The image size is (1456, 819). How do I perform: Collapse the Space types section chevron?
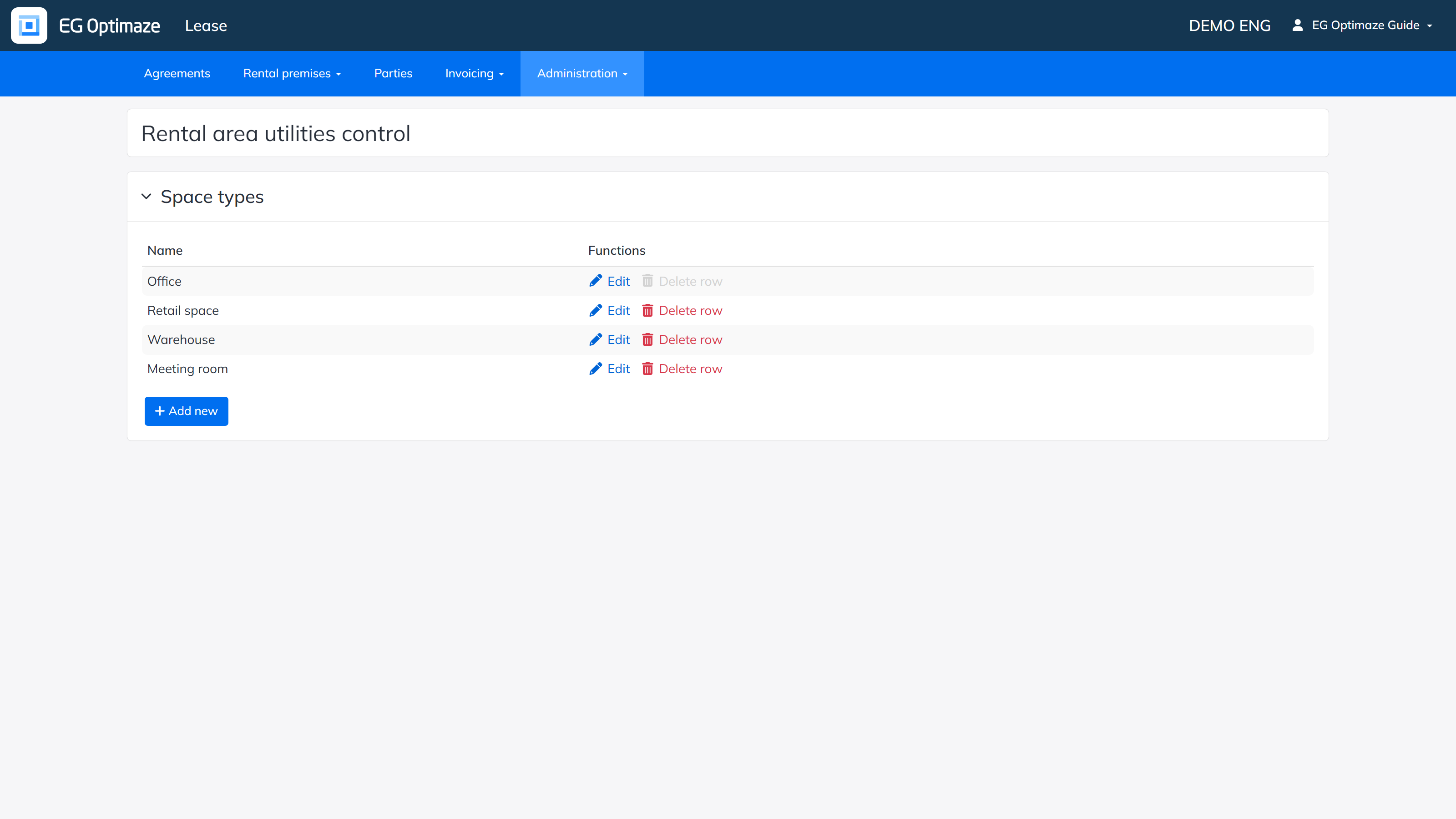(147, 197)
